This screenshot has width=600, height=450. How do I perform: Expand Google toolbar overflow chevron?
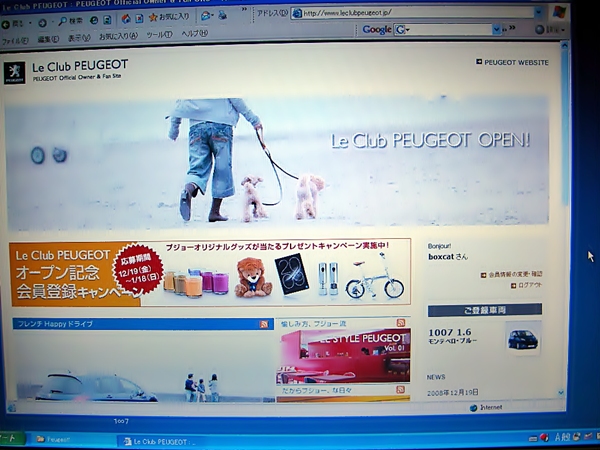tap(512, 28)
